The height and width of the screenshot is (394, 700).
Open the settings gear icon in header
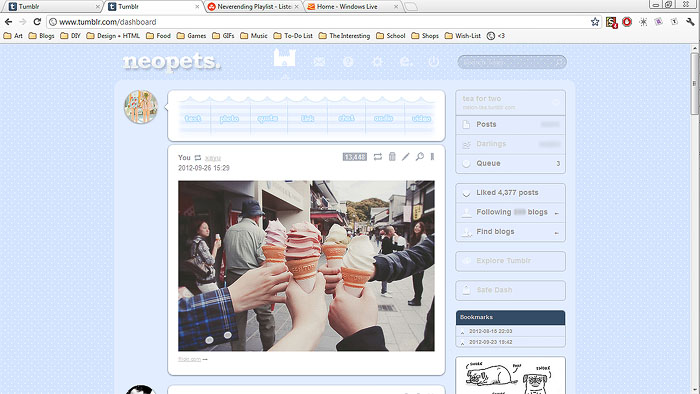coord(377,62)
